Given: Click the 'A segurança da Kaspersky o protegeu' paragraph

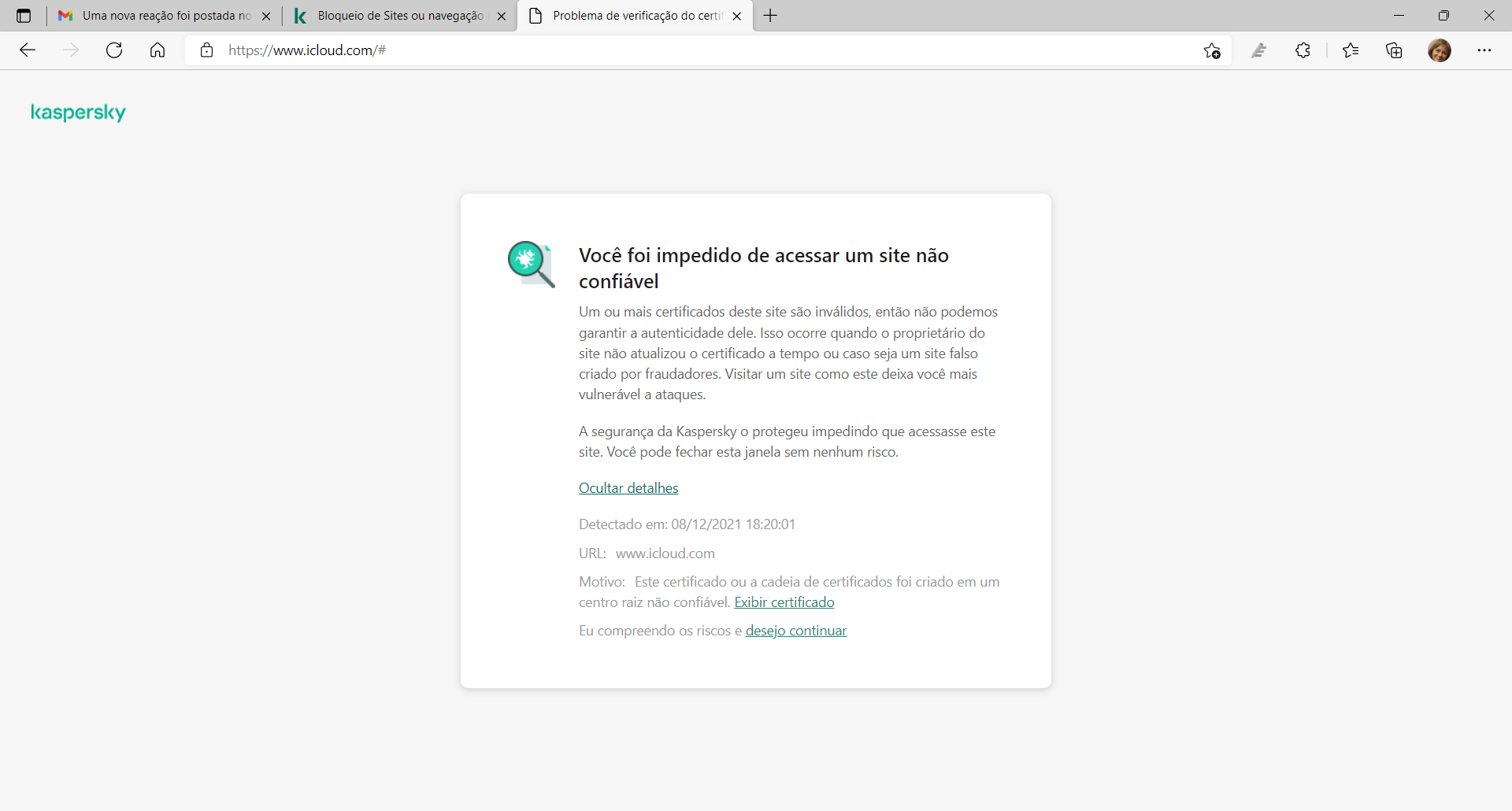Looking at the screenshot, I should click(787, 442).
